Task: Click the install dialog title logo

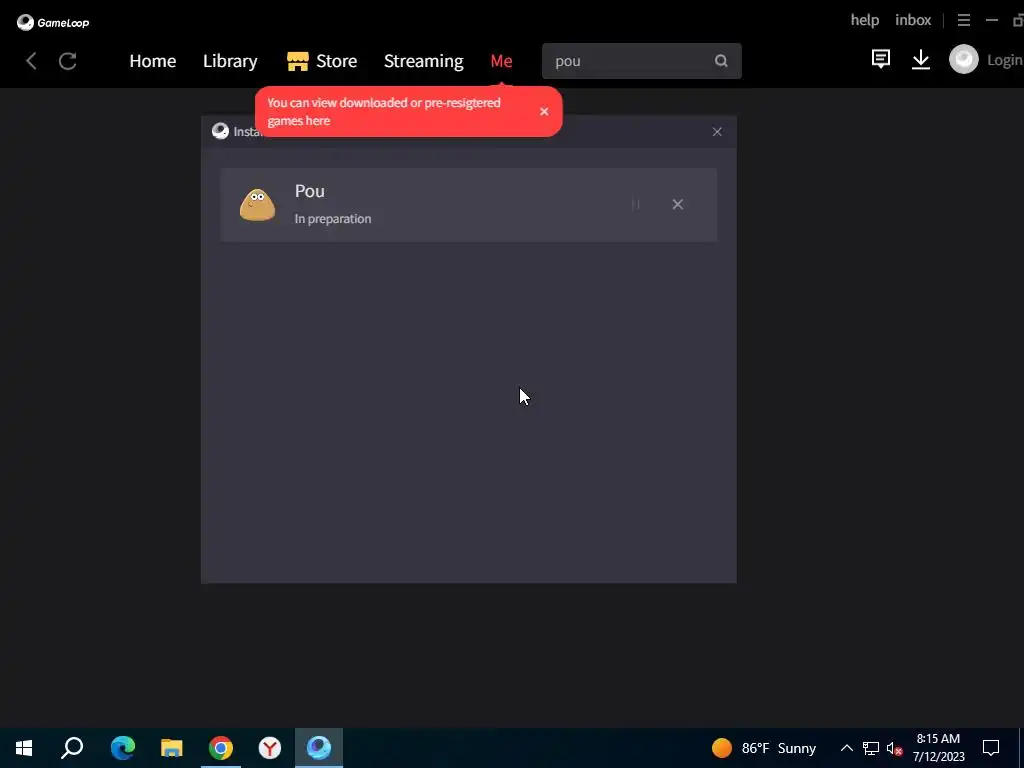Action: click(x=221, y=131)
